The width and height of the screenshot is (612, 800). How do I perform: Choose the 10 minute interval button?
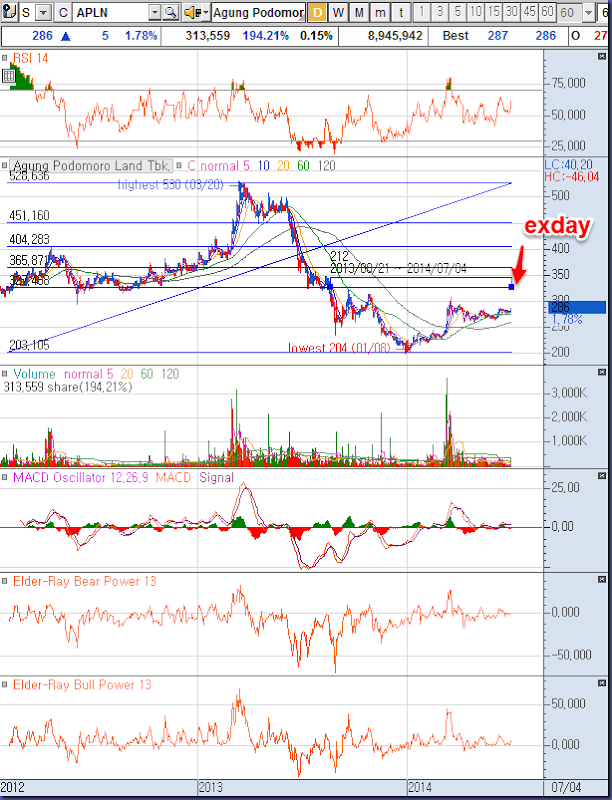click(x=475, y=12)
